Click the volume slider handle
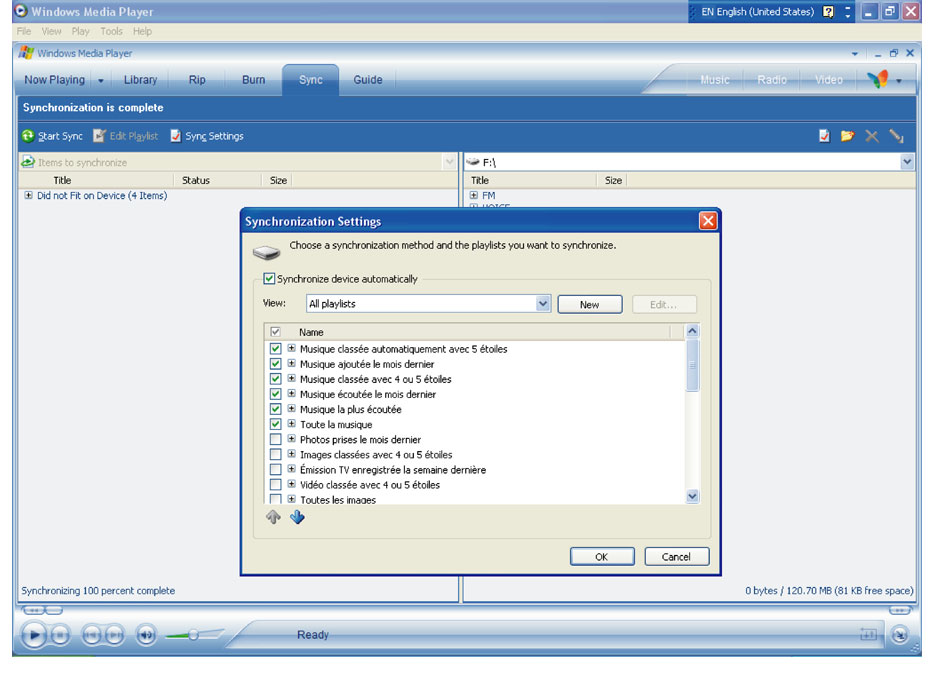The image size is (928, 697). 193,635
